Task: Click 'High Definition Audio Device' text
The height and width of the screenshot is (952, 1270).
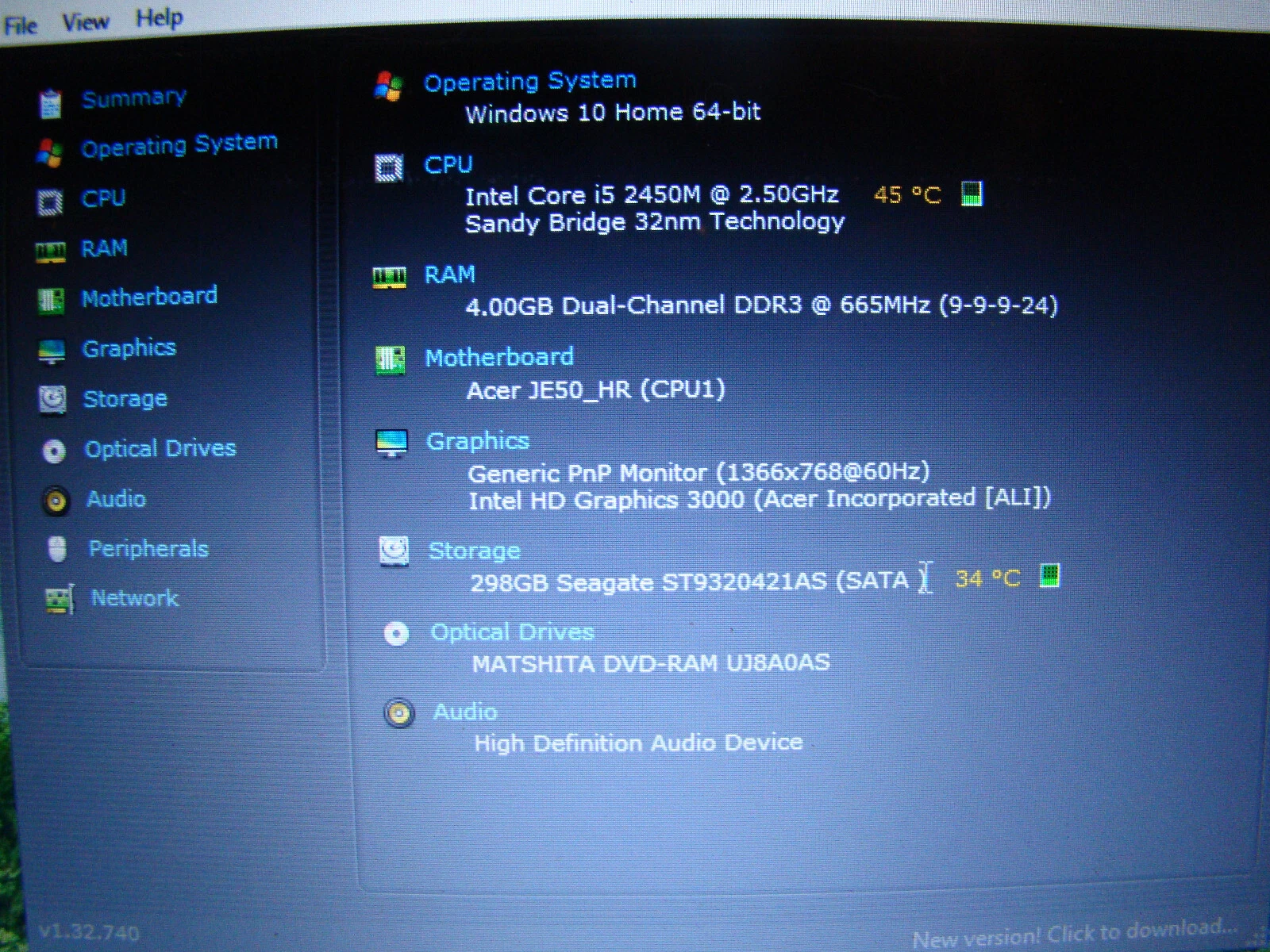Action: (638, 743)
